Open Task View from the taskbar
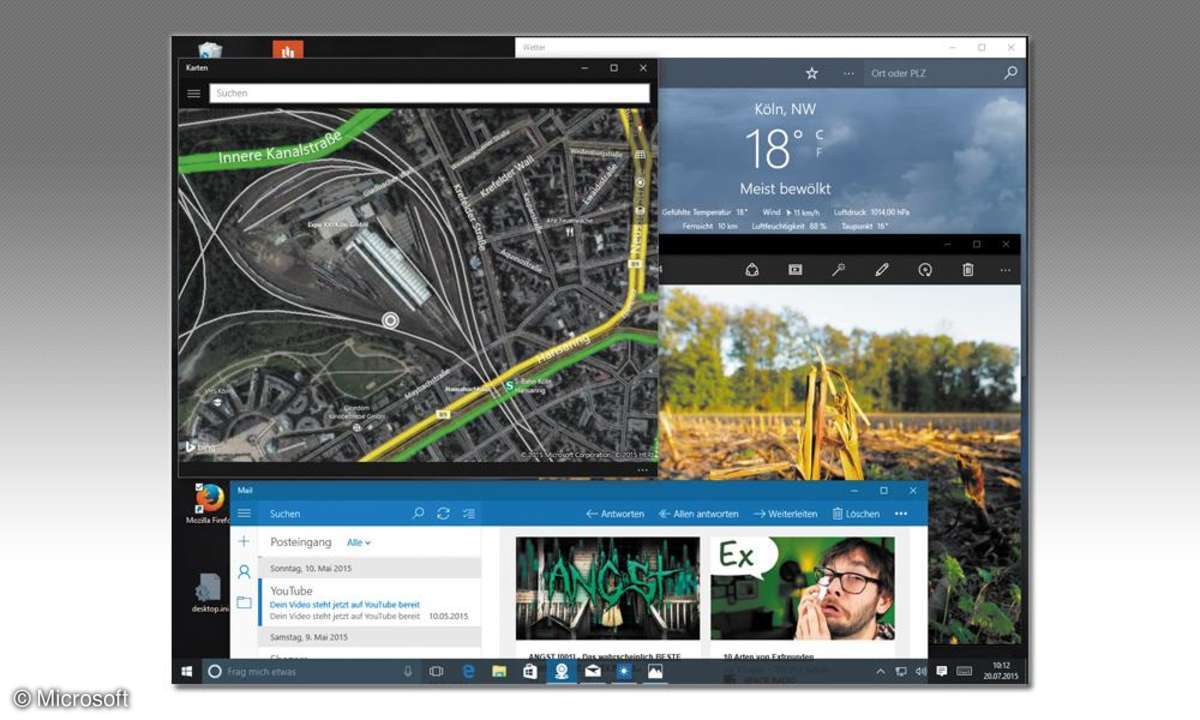Screen dimensions: 1200x720 tap(436, 672)
